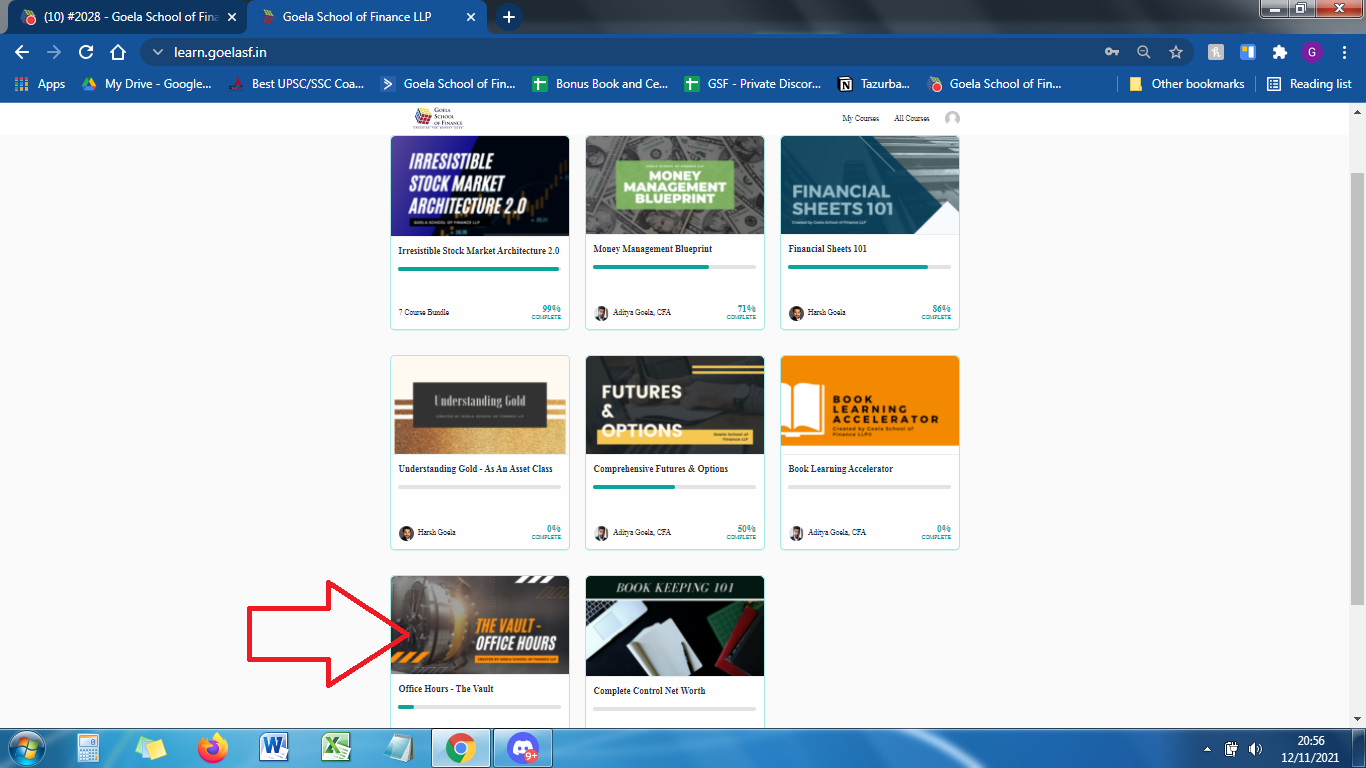Click the Comprehensive Futures & Options progress bar
This screenshot has height=768, width=1366.
tap(675, 487)
